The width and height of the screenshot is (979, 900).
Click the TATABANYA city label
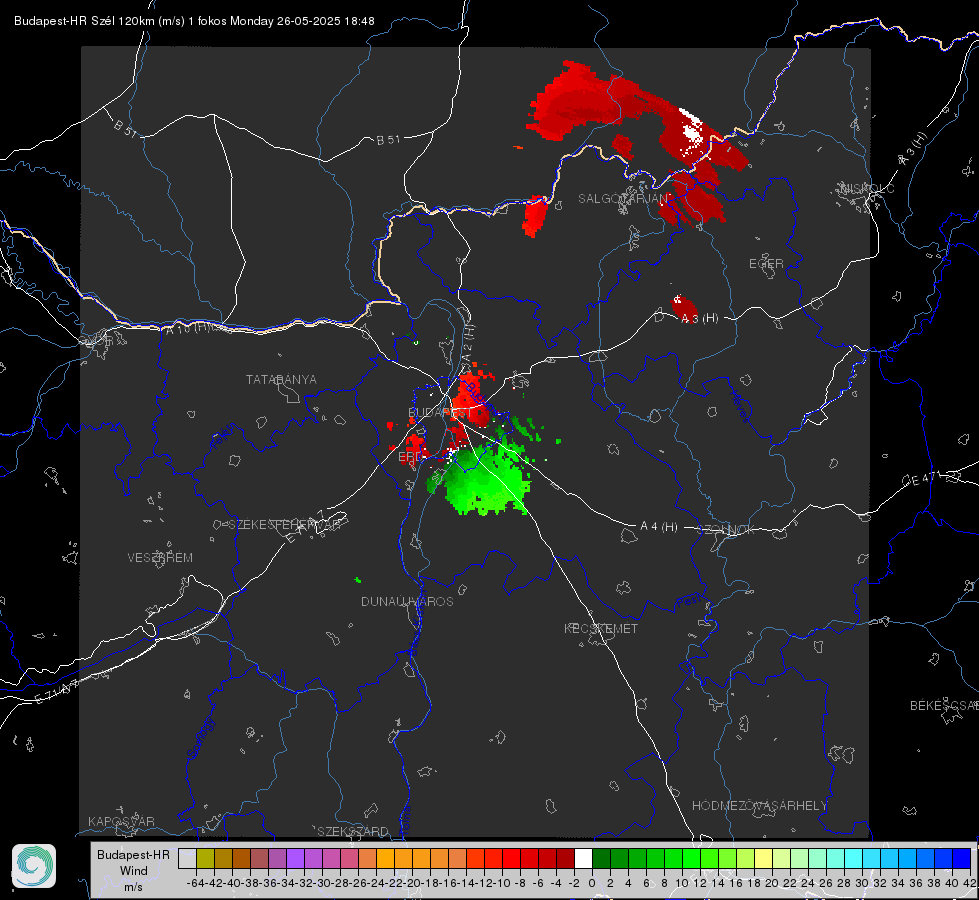(x=281, y=379)
